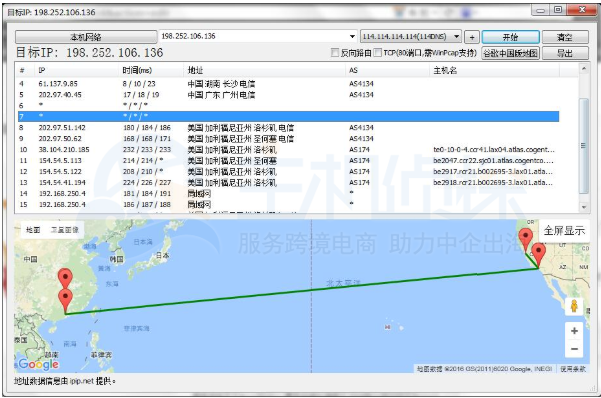This screenshot has height=398, width=601.
Task: Click the hop list vertical scrollbar thumb
Action: [584, 146]
